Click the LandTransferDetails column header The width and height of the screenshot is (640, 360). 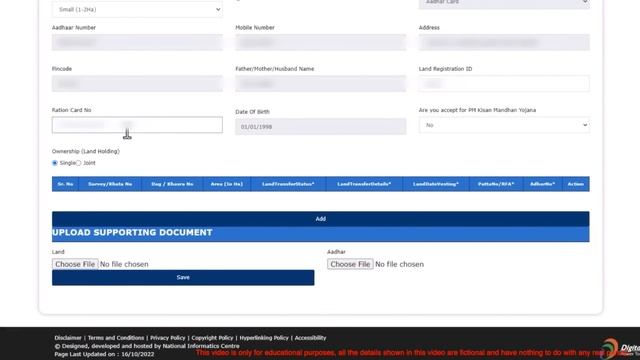364,184
